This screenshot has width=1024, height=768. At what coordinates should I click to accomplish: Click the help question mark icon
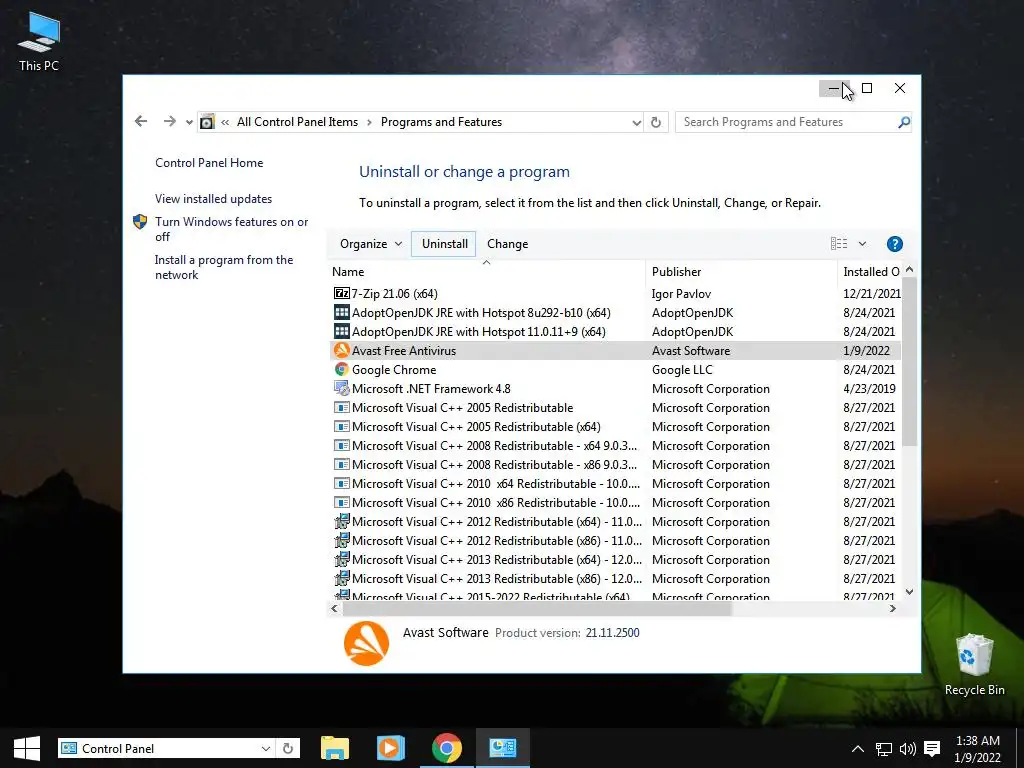[x=895, y=244]
